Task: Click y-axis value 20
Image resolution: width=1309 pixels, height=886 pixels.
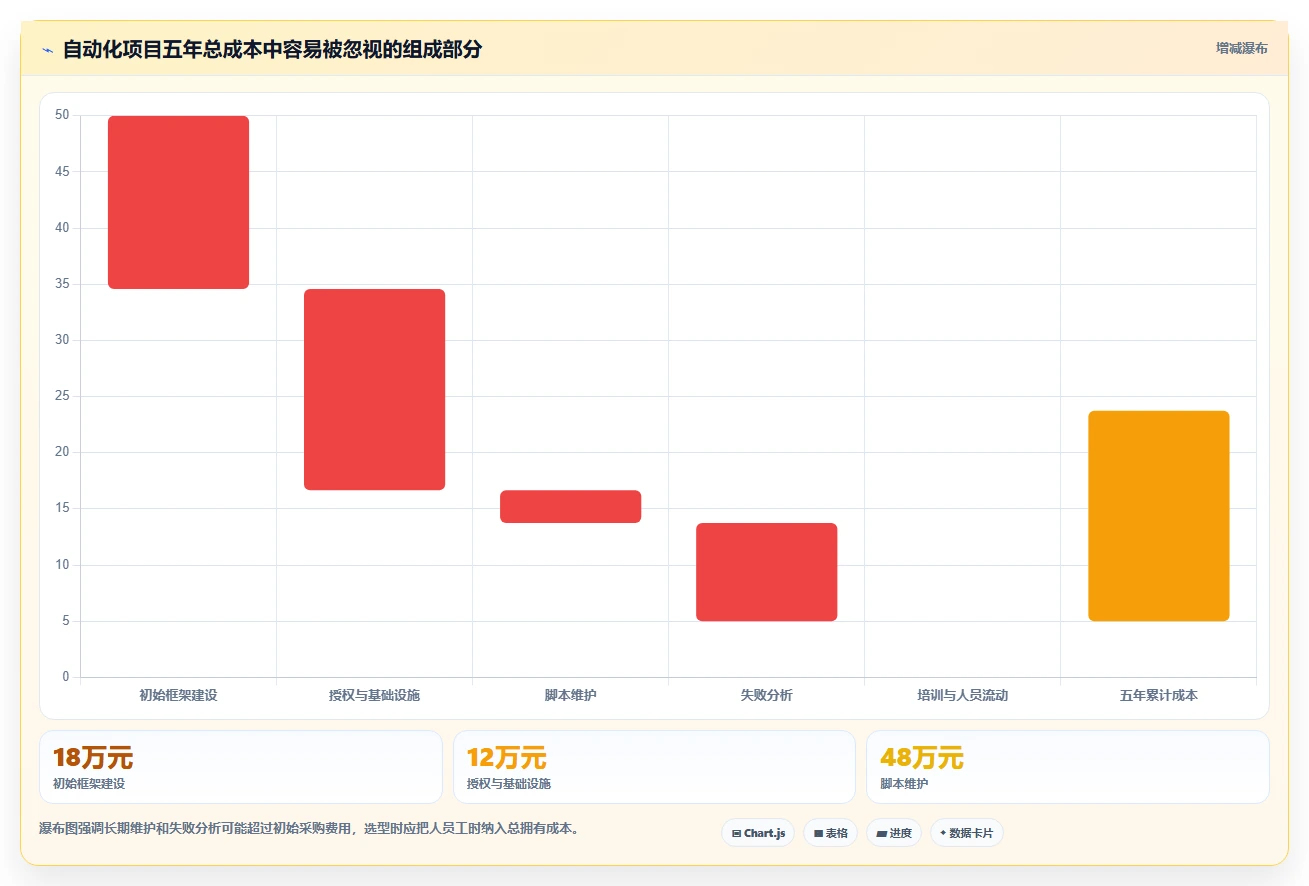Action: [x=62, y=452]
